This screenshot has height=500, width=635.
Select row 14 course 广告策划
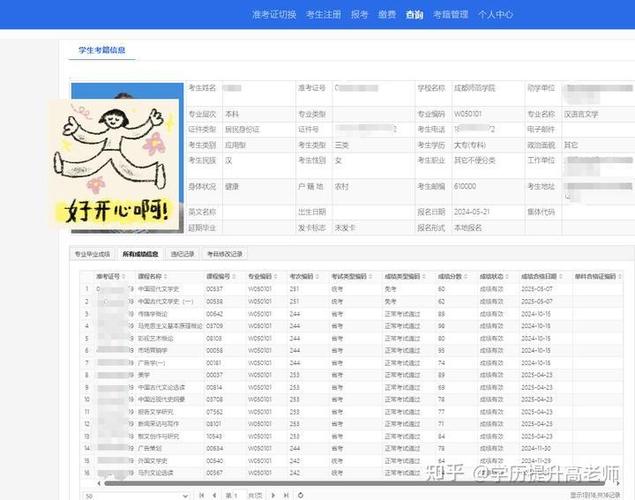[x=150, y=448]
